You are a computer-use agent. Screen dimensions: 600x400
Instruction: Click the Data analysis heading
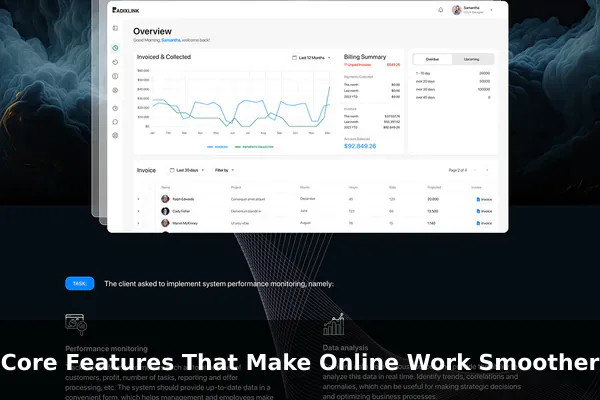click(x=345, y=348)
